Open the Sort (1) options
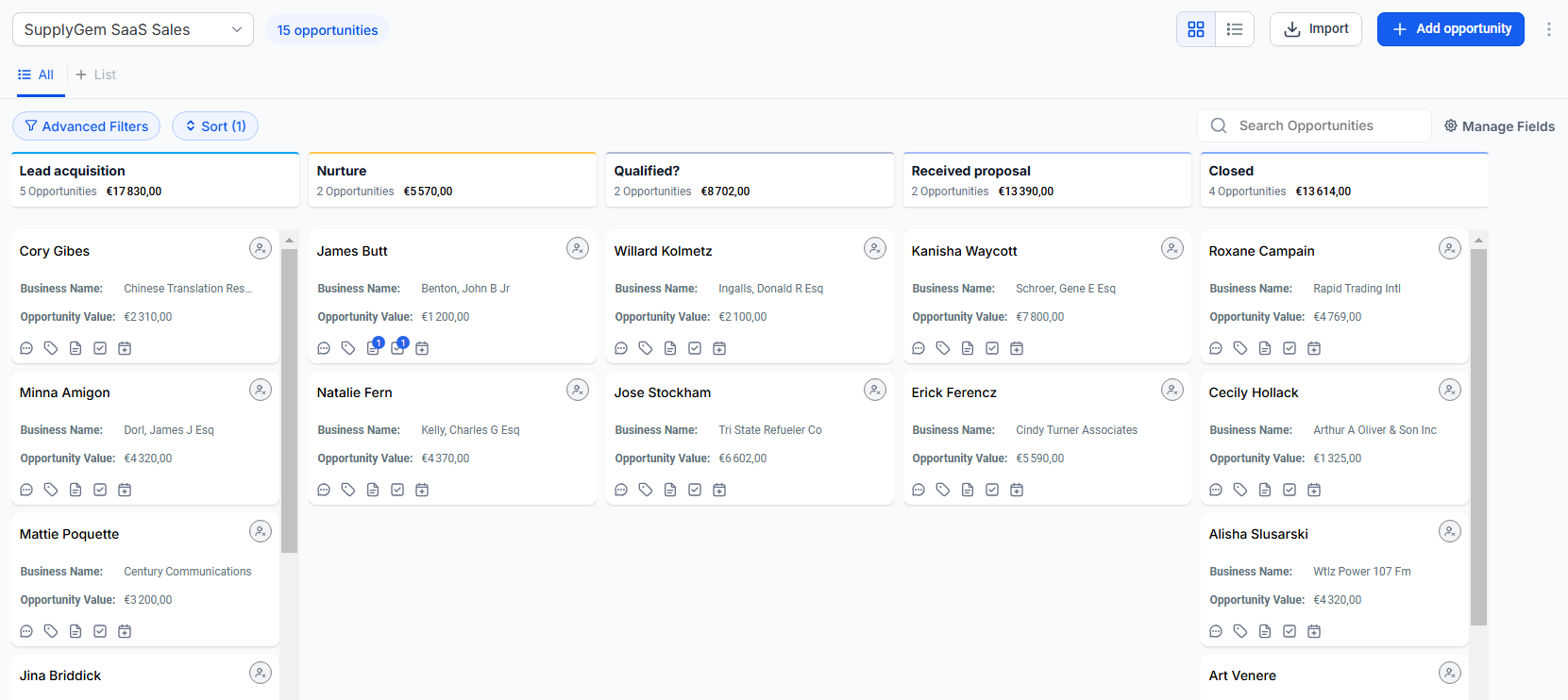The height and width of the screenshot is (700, 1568). [x=215, y=126]
